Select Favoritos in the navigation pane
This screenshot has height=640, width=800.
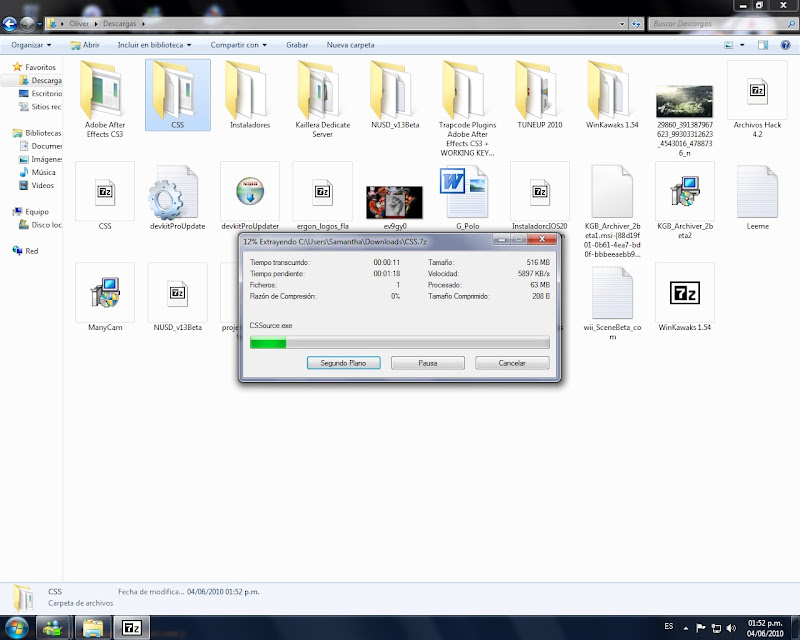coord(34,67)
